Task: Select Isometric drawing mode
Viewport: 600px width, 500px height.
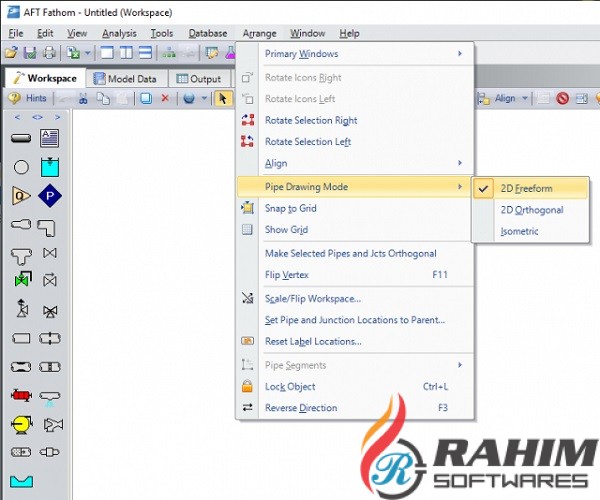Action: click(x=530, y=231)
